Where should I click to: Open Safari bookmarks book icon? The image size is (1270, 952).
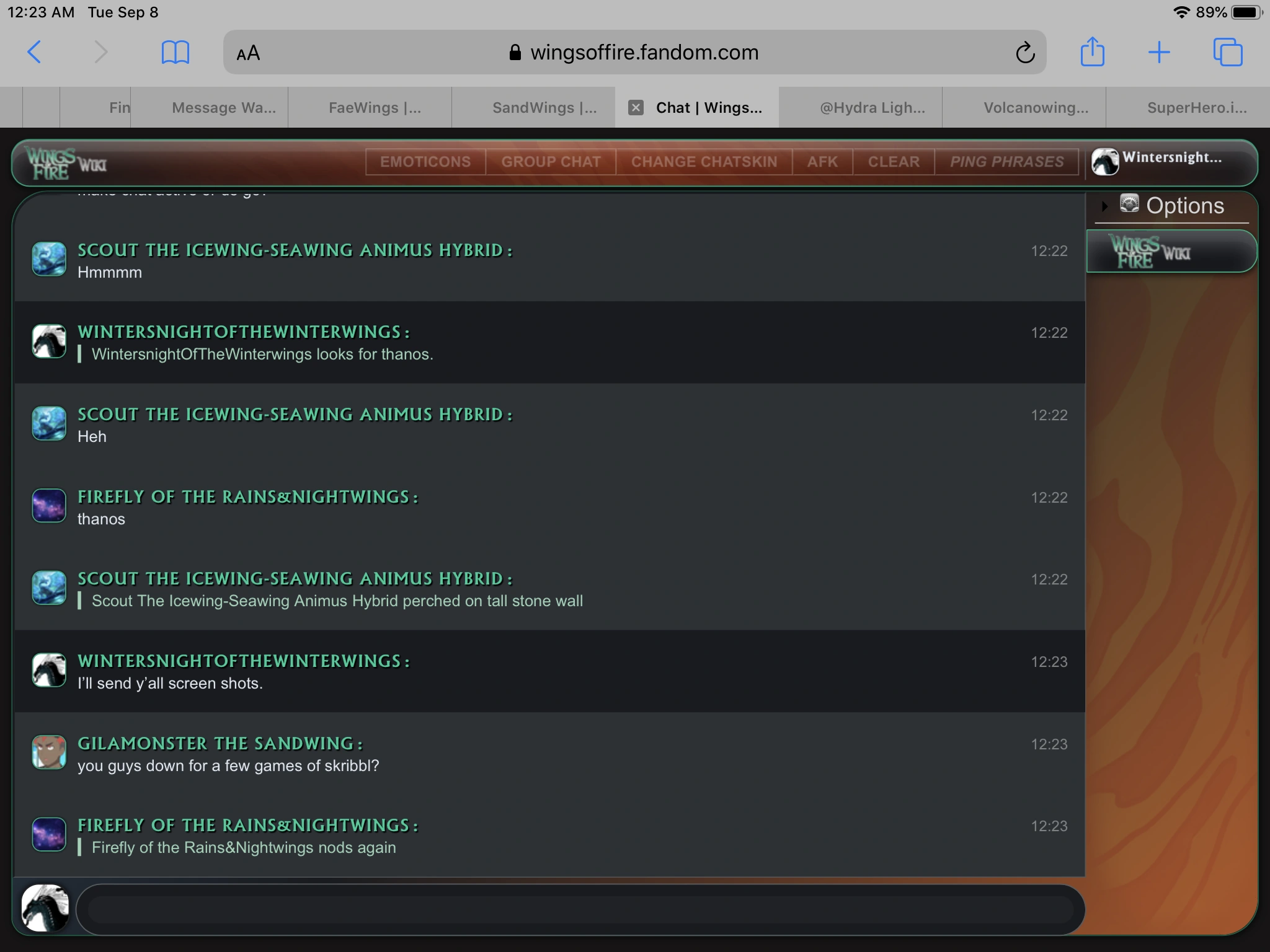coord(175,52)
